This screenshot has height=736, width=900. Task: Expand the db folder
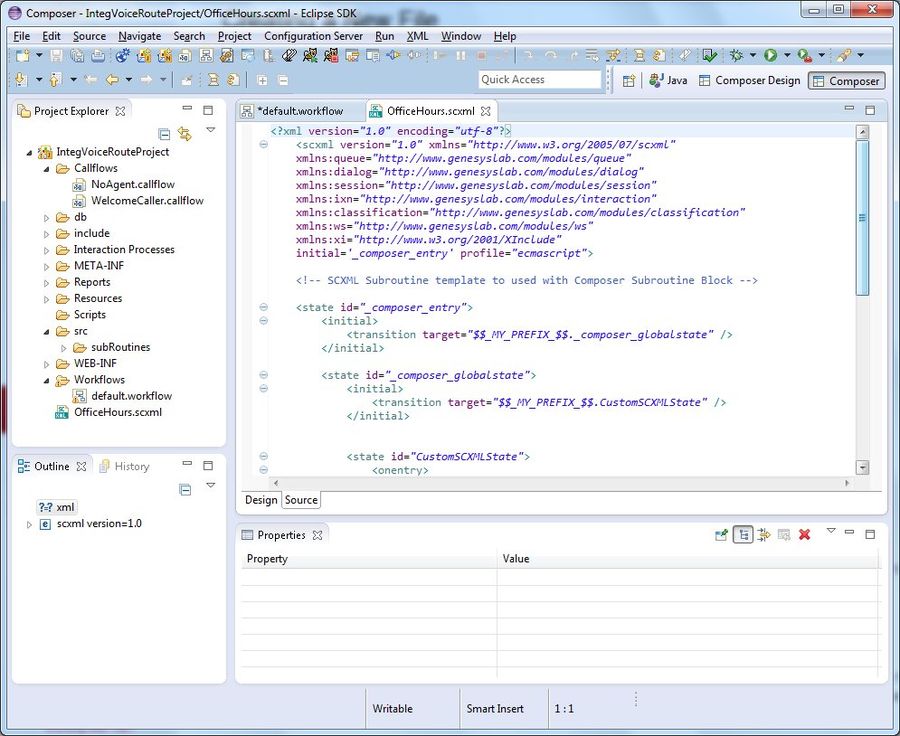tap(46, 218)
